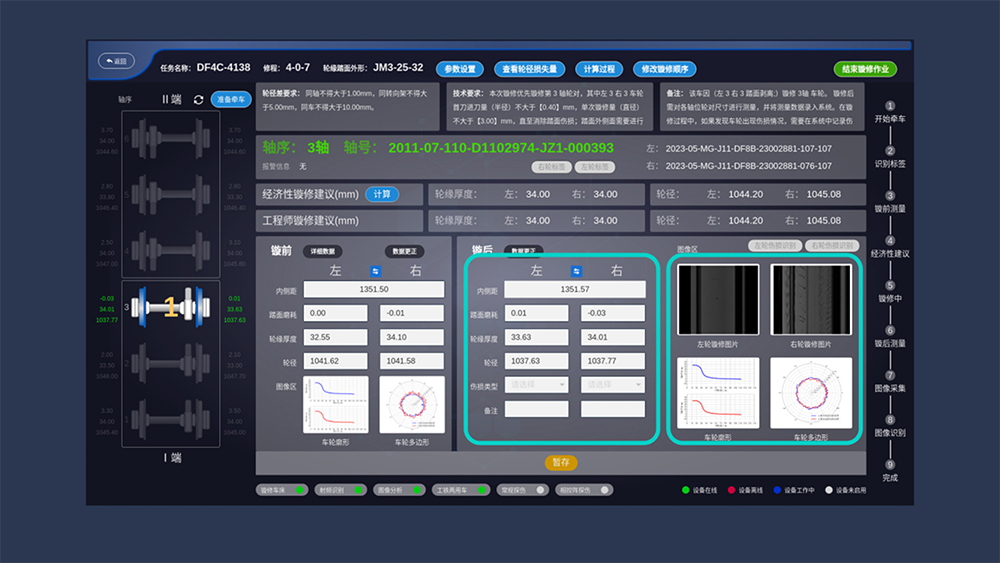Open 左轮镟修图片 thumbnail

[718, 300]
